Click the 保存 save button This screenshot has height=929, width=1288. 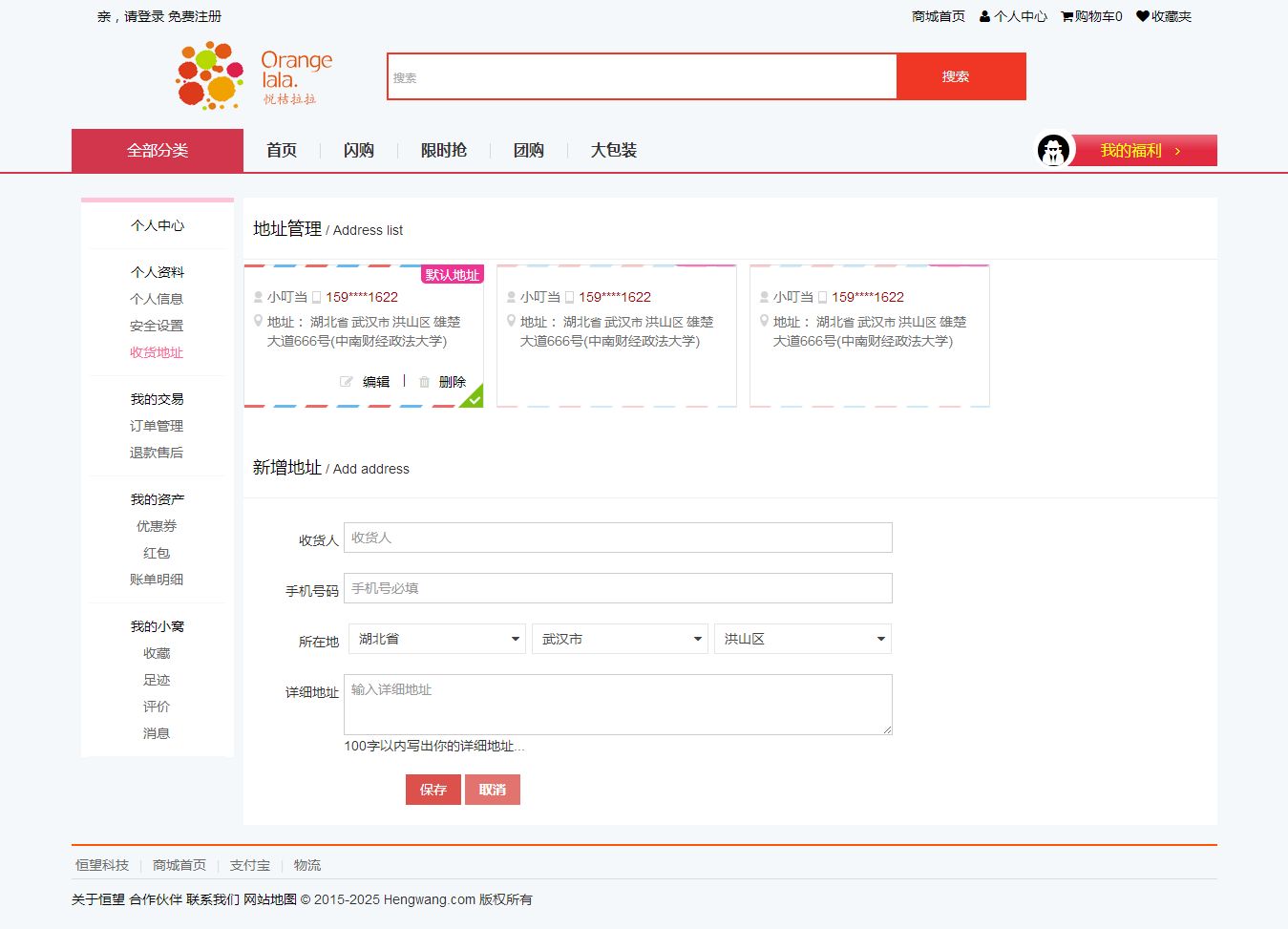point(433,790)
